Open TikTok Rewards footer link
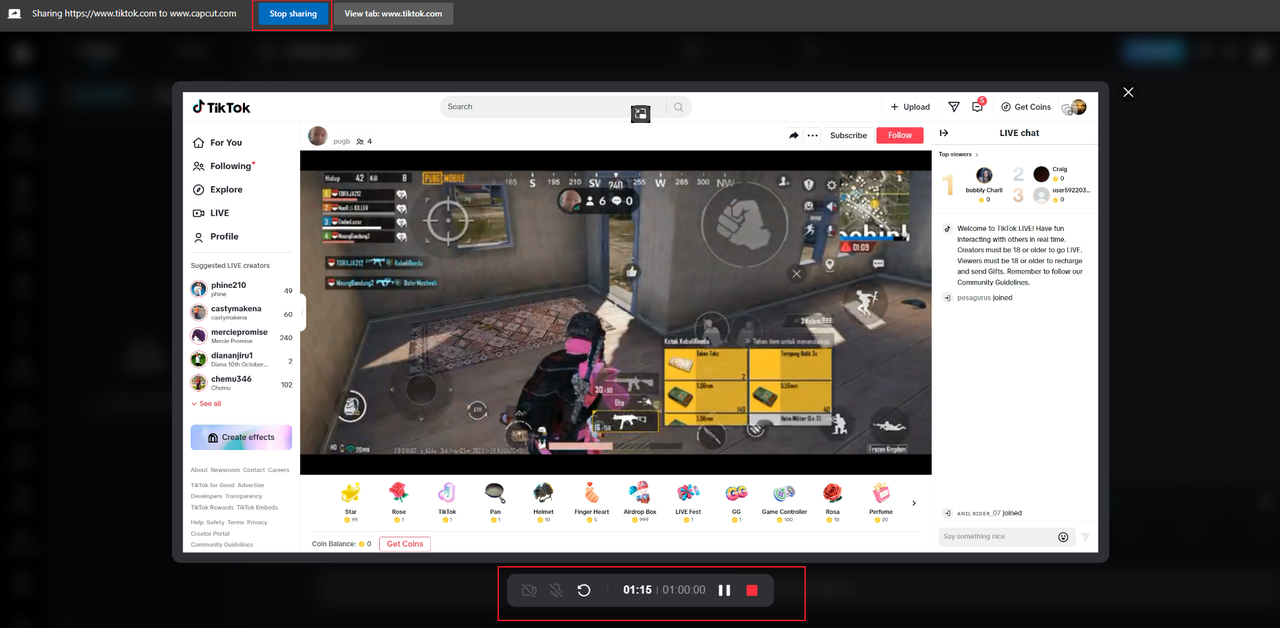Screen dimensions: 1280x628 click(212, 508)
